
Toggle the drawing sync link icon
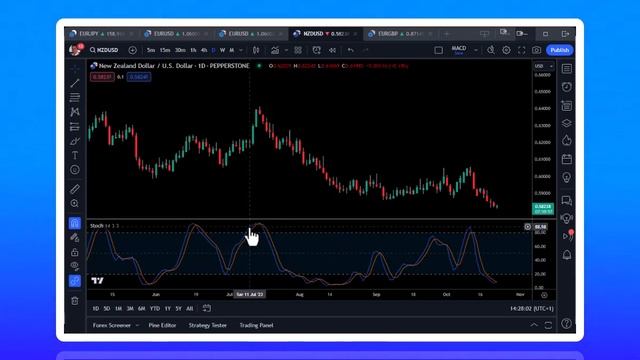click(x=75, y=281)
